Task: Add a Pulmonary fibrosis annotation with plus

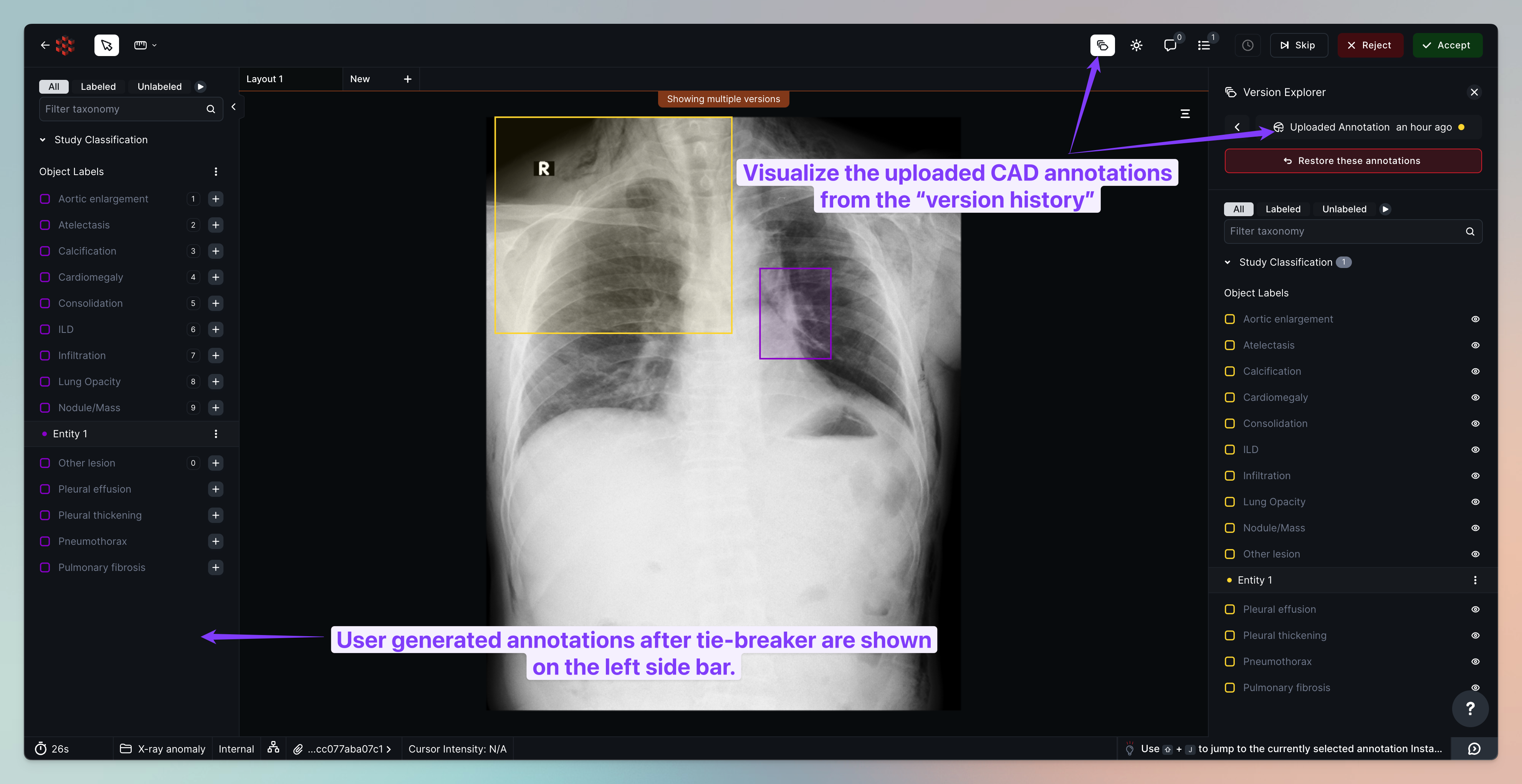Action: pos(216,567)
